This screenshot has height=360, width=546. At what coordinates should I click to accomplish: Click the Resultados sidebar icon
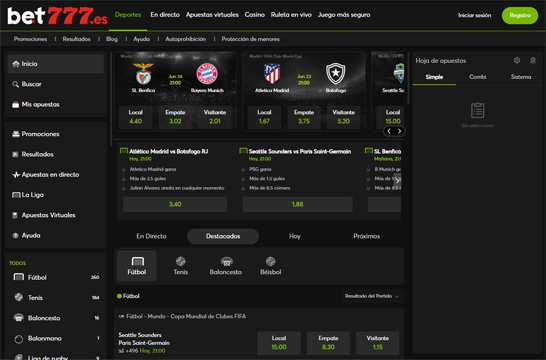pos(15,154)
